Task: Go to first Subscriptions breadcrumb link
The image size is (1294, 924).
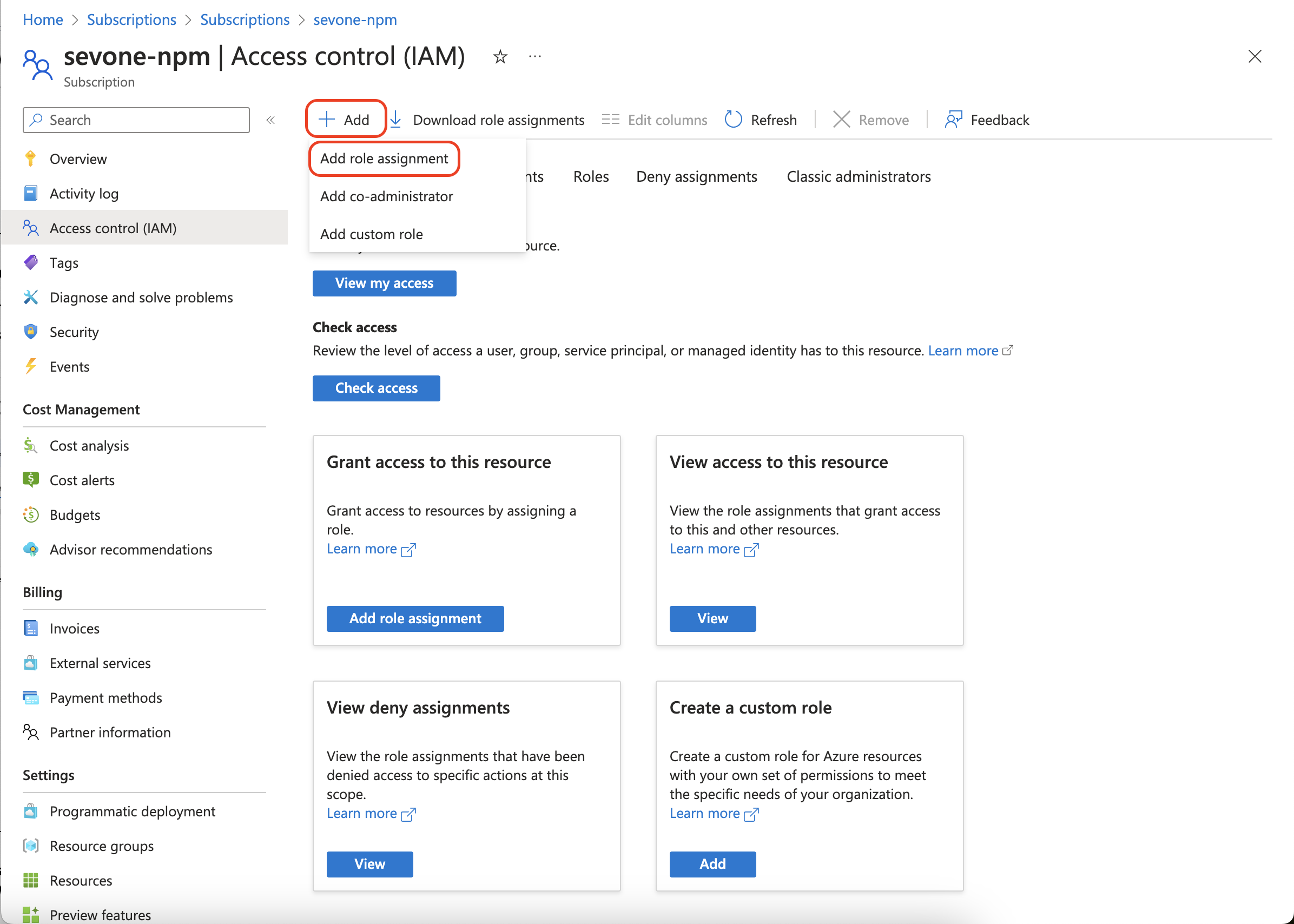Action: point(131,19)
